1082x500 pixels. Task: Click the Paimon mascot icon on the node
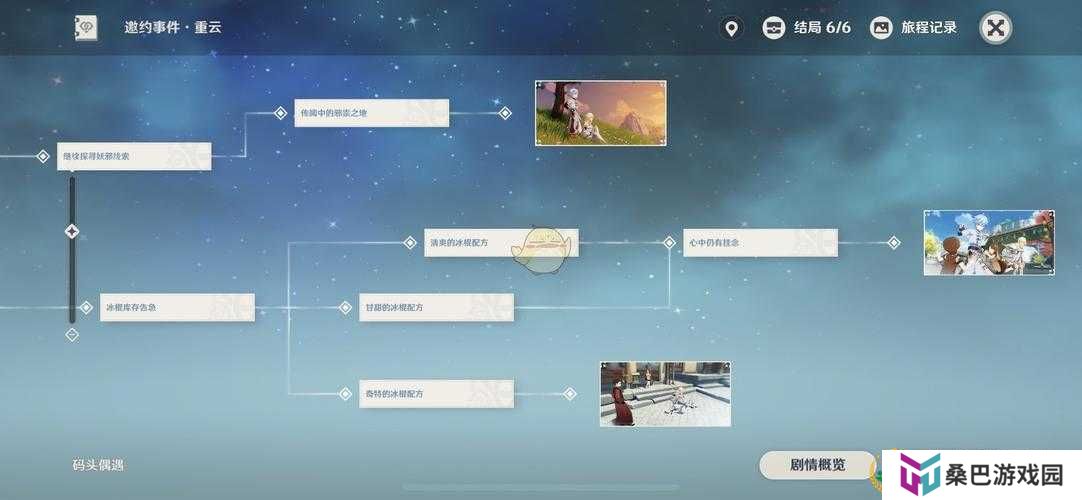[x=540, y=247]
